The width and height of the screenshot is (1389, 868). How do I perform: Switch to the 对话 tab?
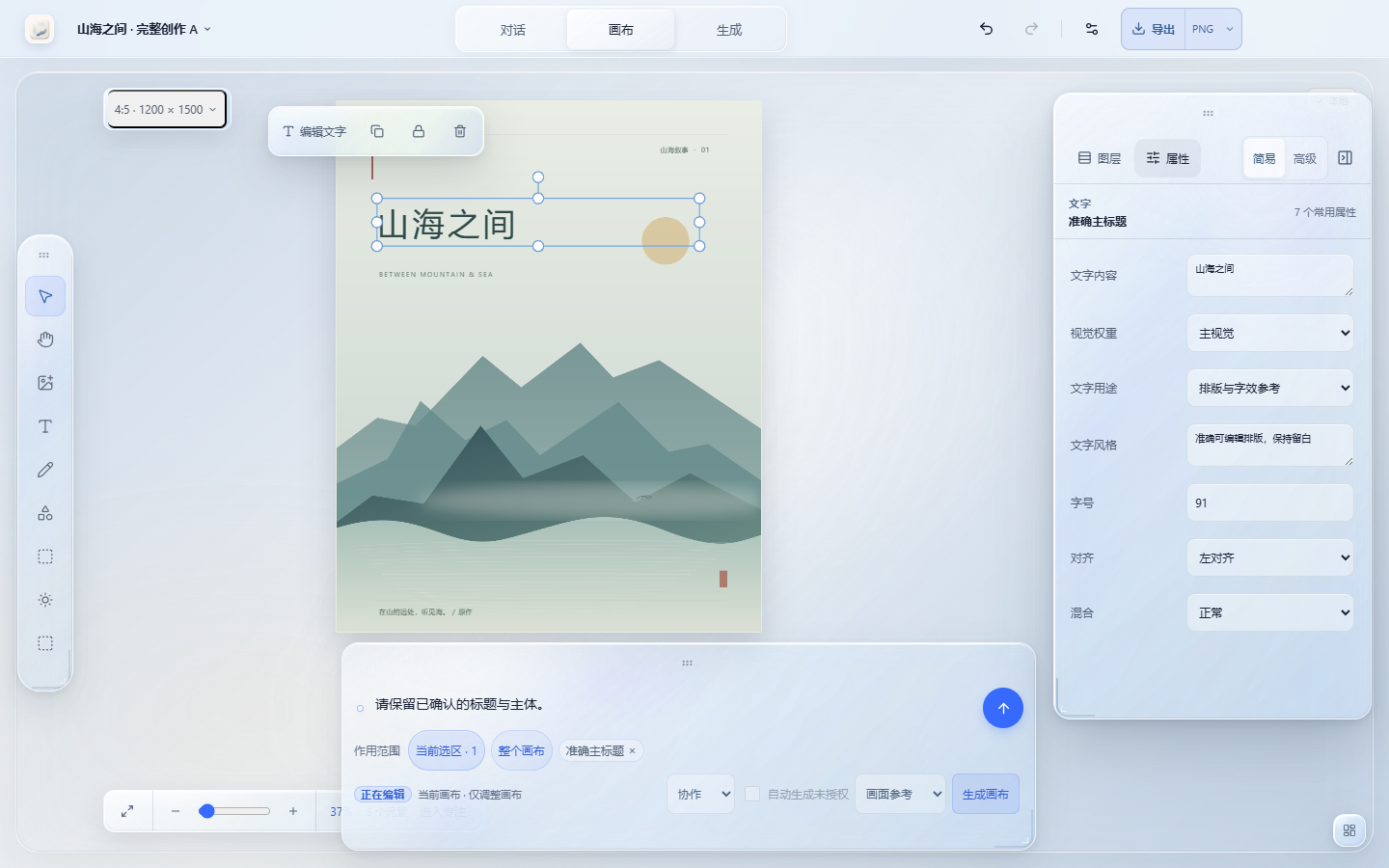513,29
